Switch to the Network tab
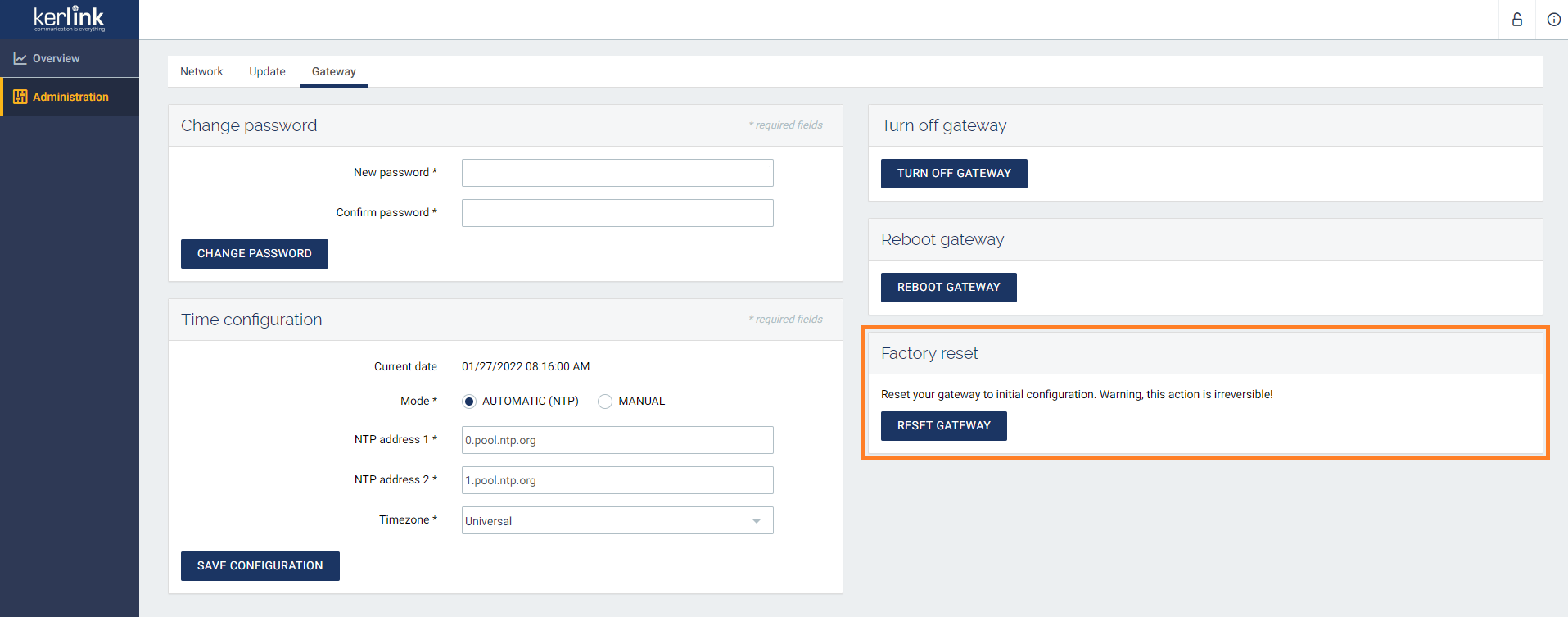Screen dimensions: 1568x617 click(201, 71)
